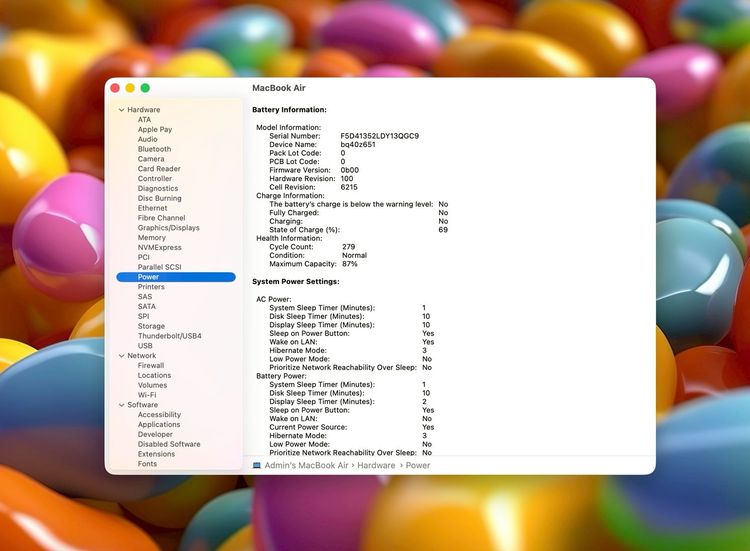Select Printers in the sidebar
Viewport: 750px width, 551px height.
click(x=151, y=287)
